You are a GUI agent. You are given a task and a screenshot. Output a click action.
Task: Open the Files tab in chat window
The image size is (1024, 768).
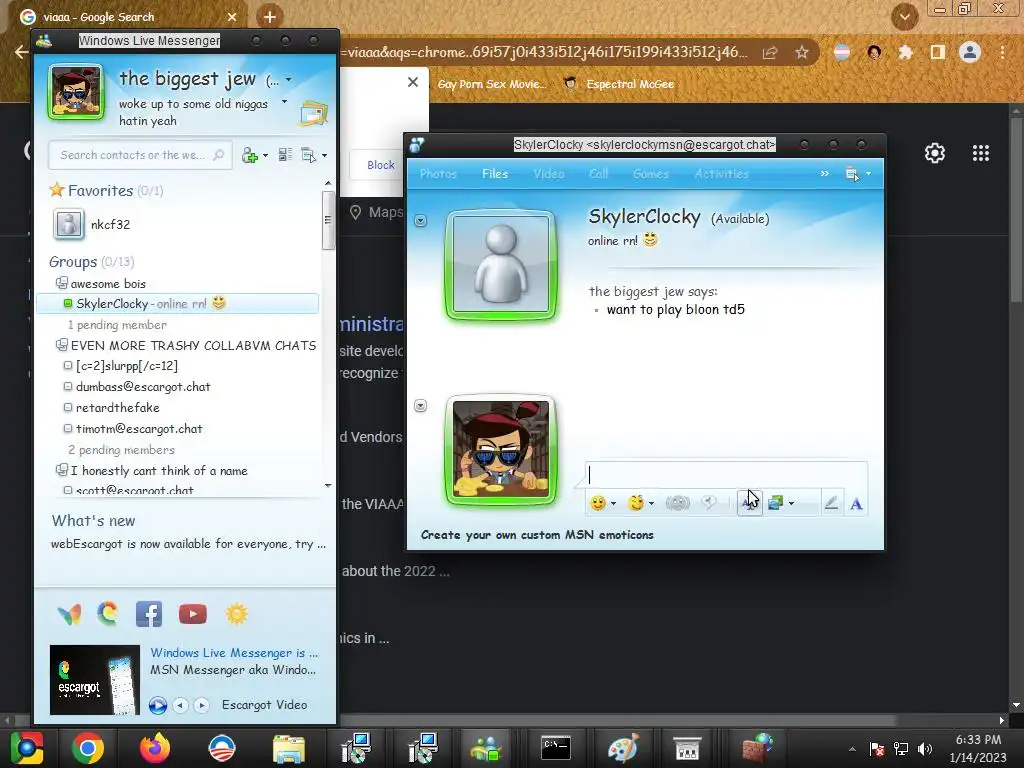tap(494, 174)
